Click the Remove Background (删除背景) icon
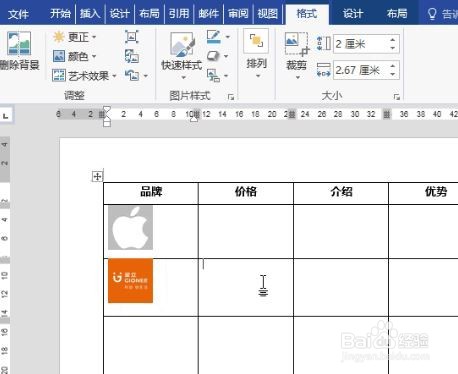The height and width of the screenshot is (374, 458). pyautogui.click(x=19, y=43)
